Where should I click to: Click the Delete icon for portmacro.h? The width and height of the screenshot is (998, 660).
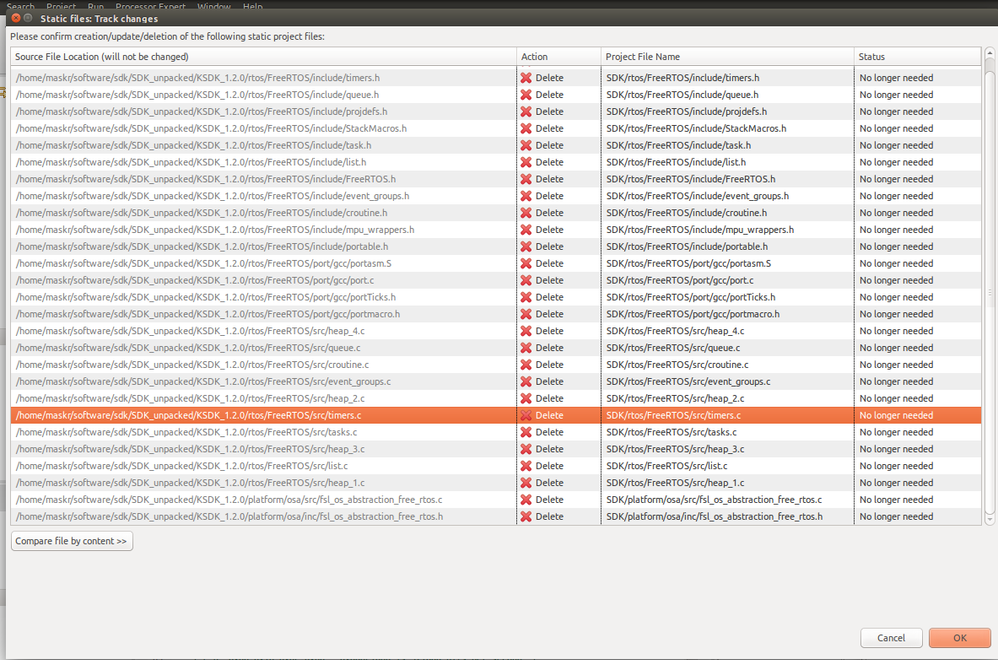526,314
